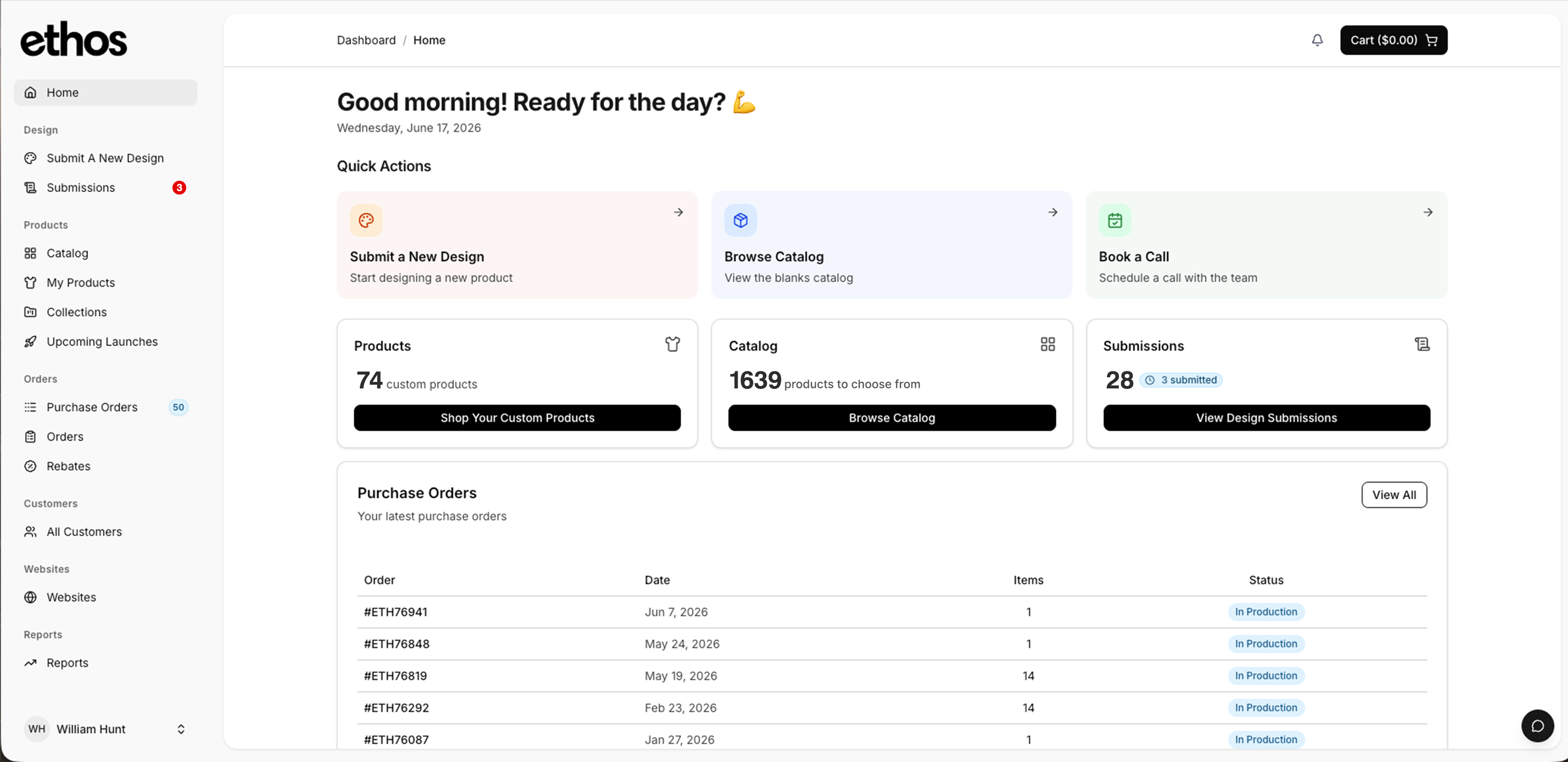
Task: Click the arrow on Browse Catalog quick action
Action: coord(1053,212)
